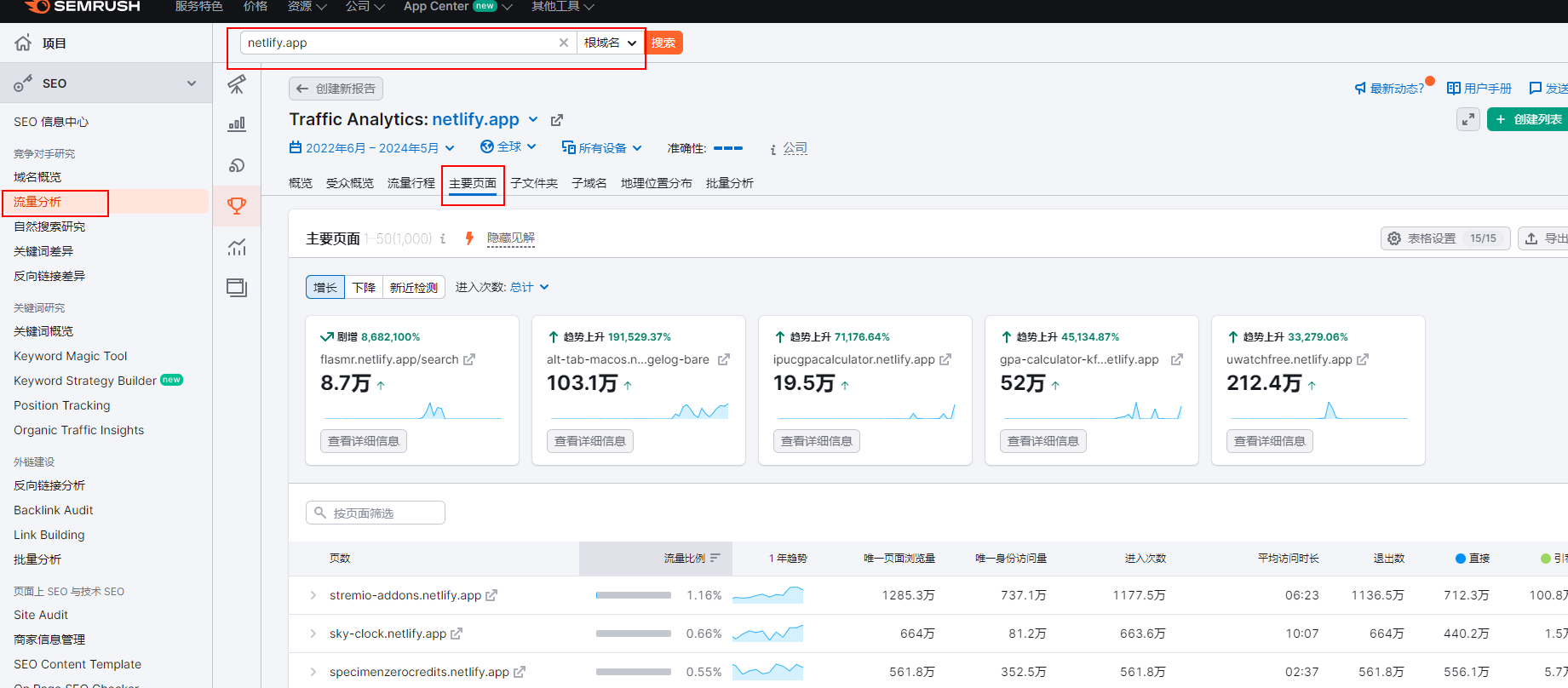The height and width of the screenshot is (688, 1568).
Task: Switch to the 子文件夹 tab
Action: (534, 183)
